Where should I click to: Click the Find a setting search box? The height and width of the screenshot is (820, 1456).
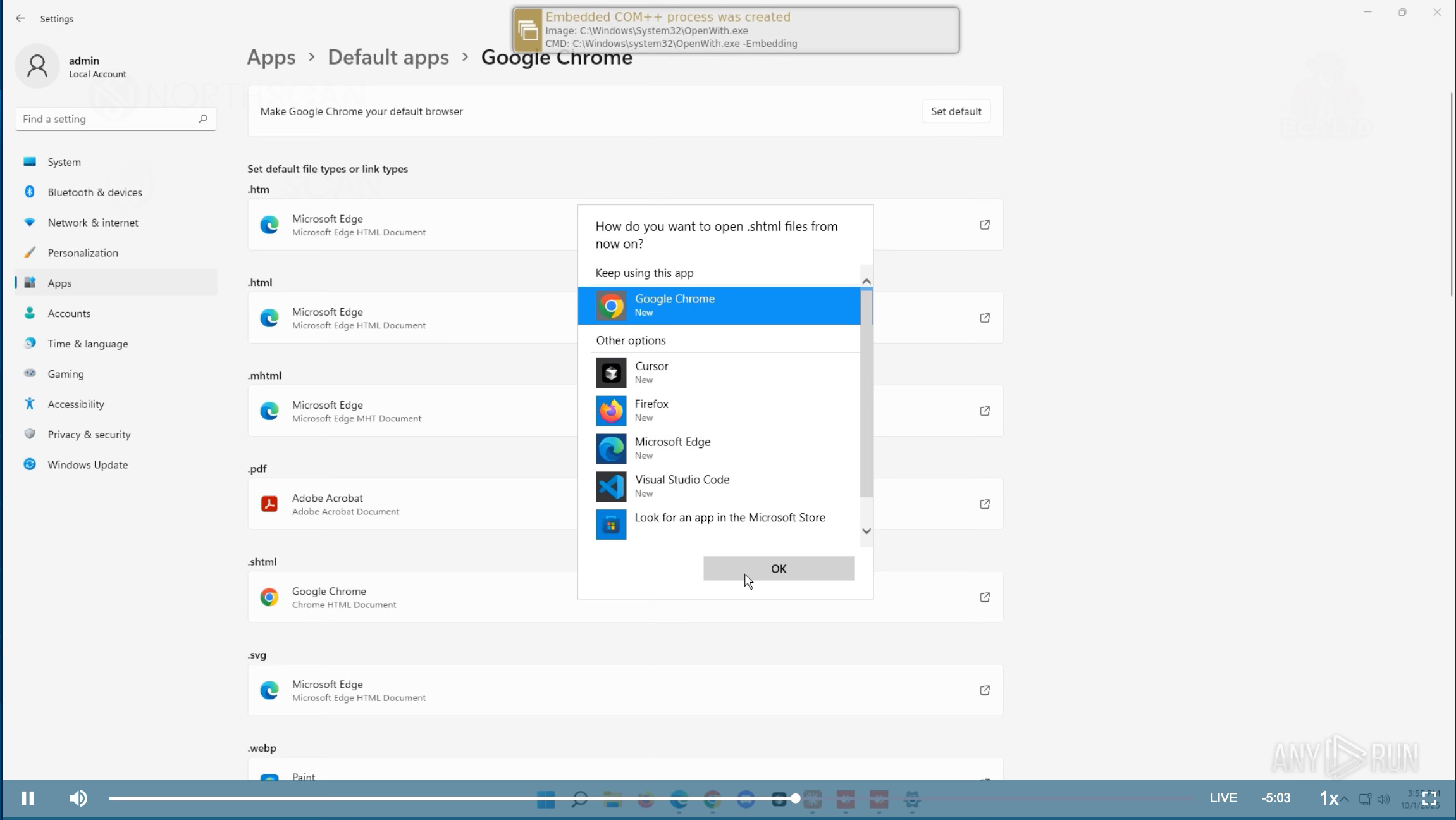tap(108, 119)
